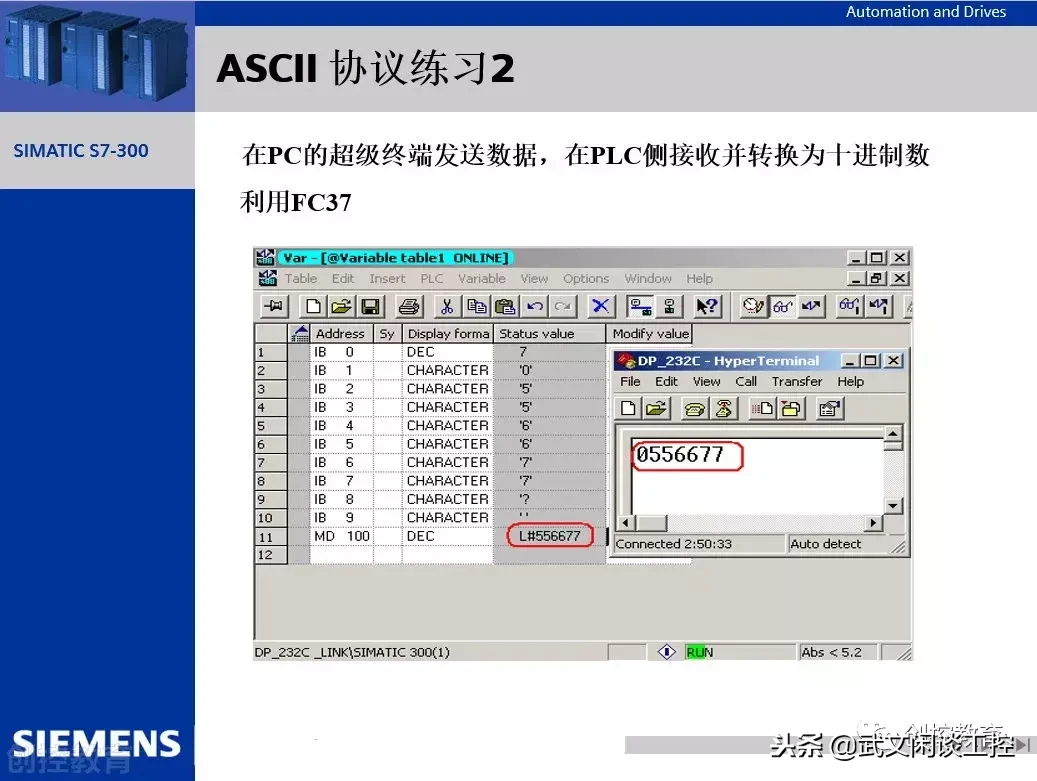Open the Insert menu
1037x781 pixels.
[x=388, y=278]
